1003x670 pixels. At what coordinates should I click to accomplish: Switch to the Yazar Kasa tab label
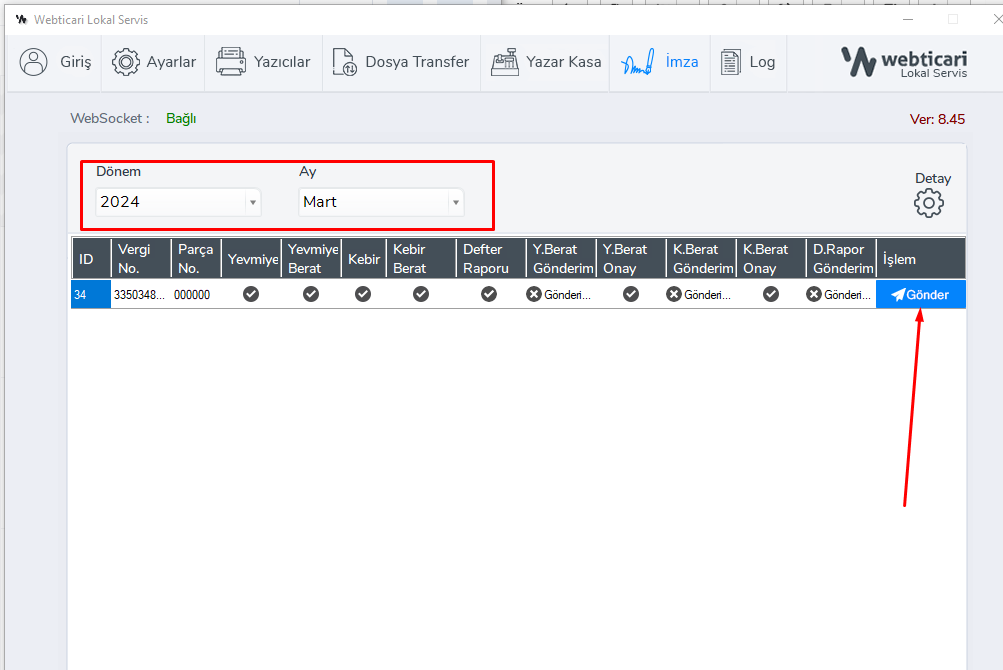pos(564,62)
